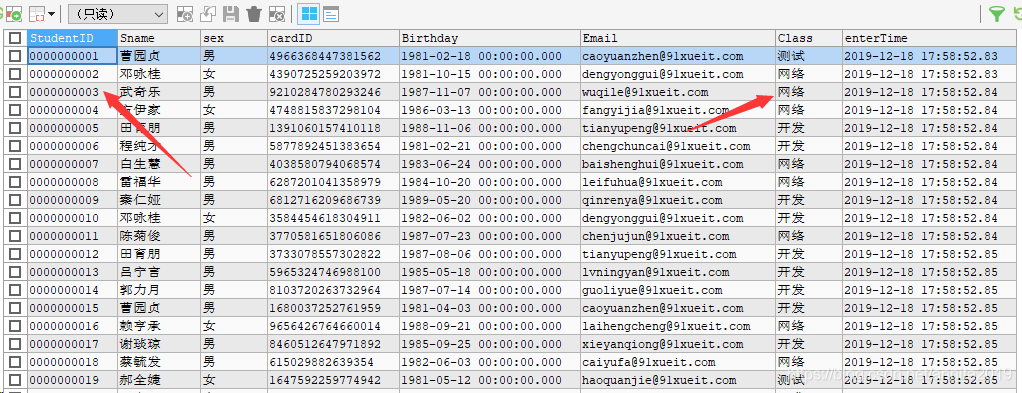Select email cell caiyufa@91xueit.com
This screenshot has width=1022, height=393.
678,362
